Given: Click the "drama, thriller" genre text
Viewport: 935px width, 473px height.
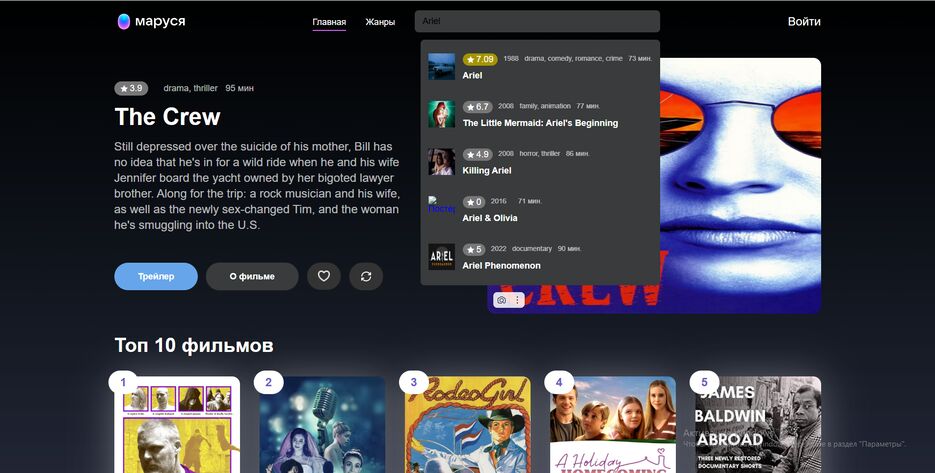Looking at the screenshot, I should (x=190, y=88).
